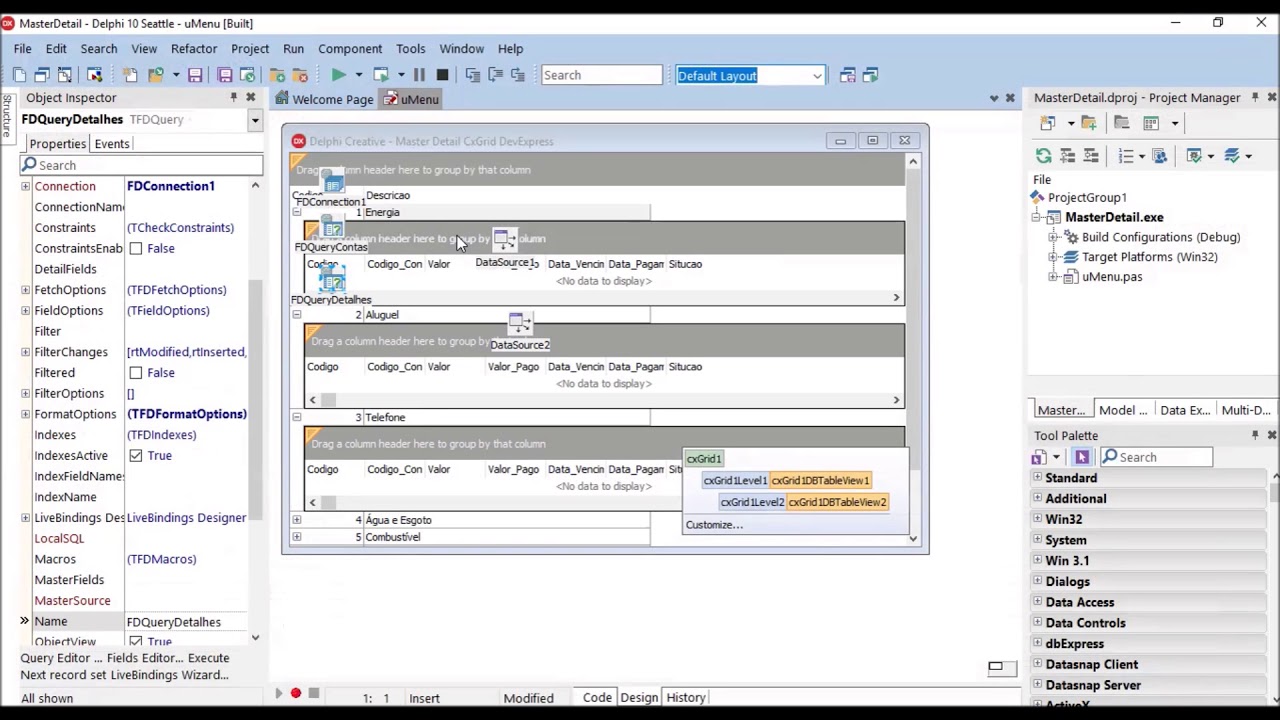Viewport: 1280px width, 720px height.
Task: Open uMenu.pas in Project Manager
Action: click(1111, 277)
